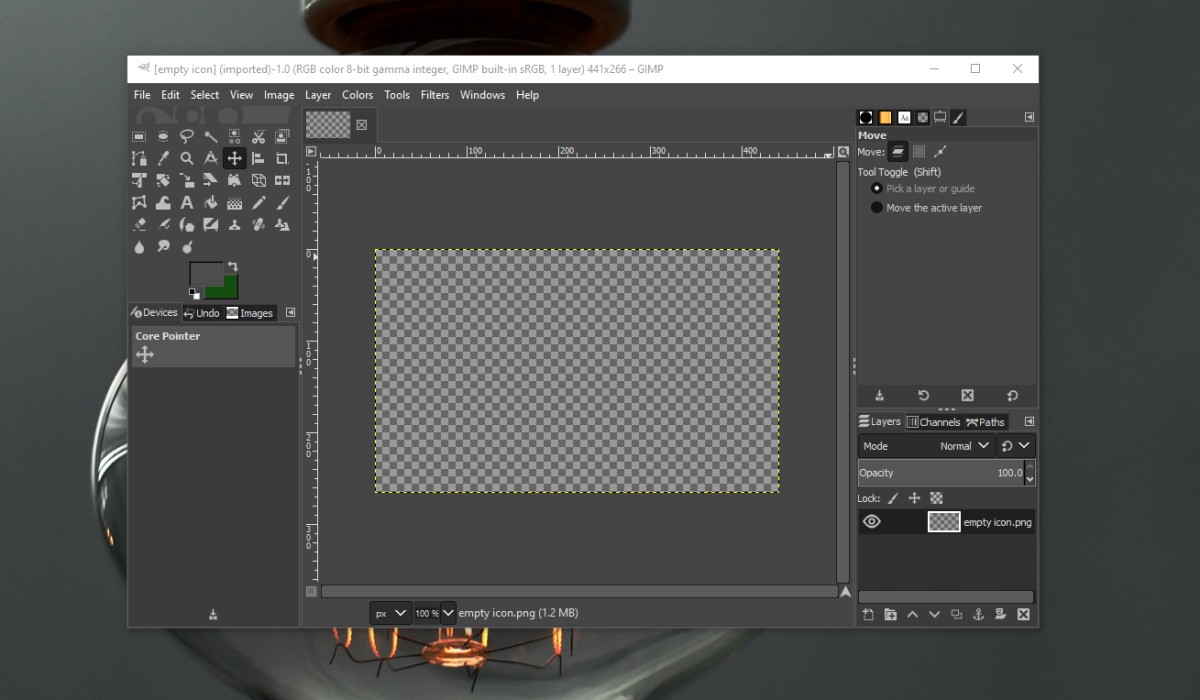Image resolution: width=1200 pixels, height=700 pixels.
Task: Choose the Pencil tool
Action: click(258, 203)
